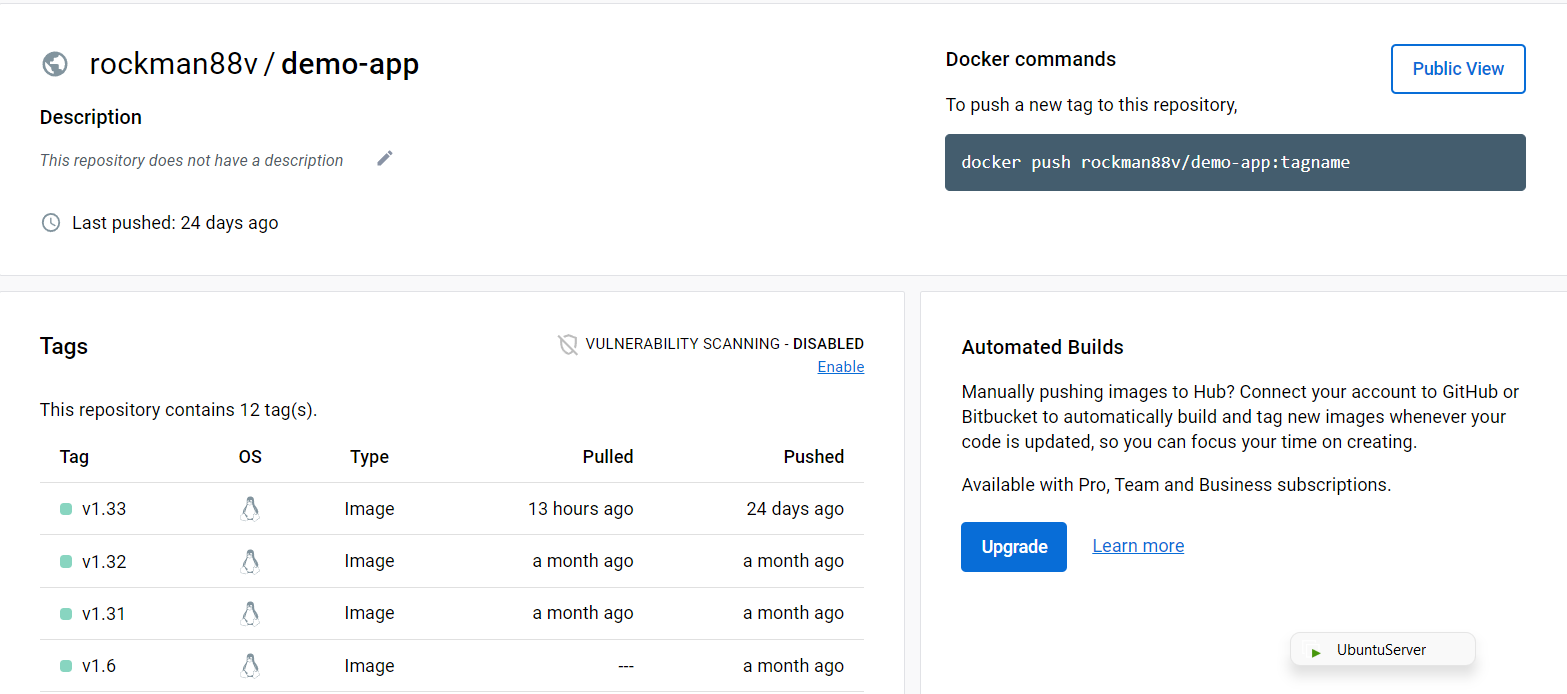Click the rockman88v namespace in the title
This screenshot has width=1567, height=694.
point(174,64)
